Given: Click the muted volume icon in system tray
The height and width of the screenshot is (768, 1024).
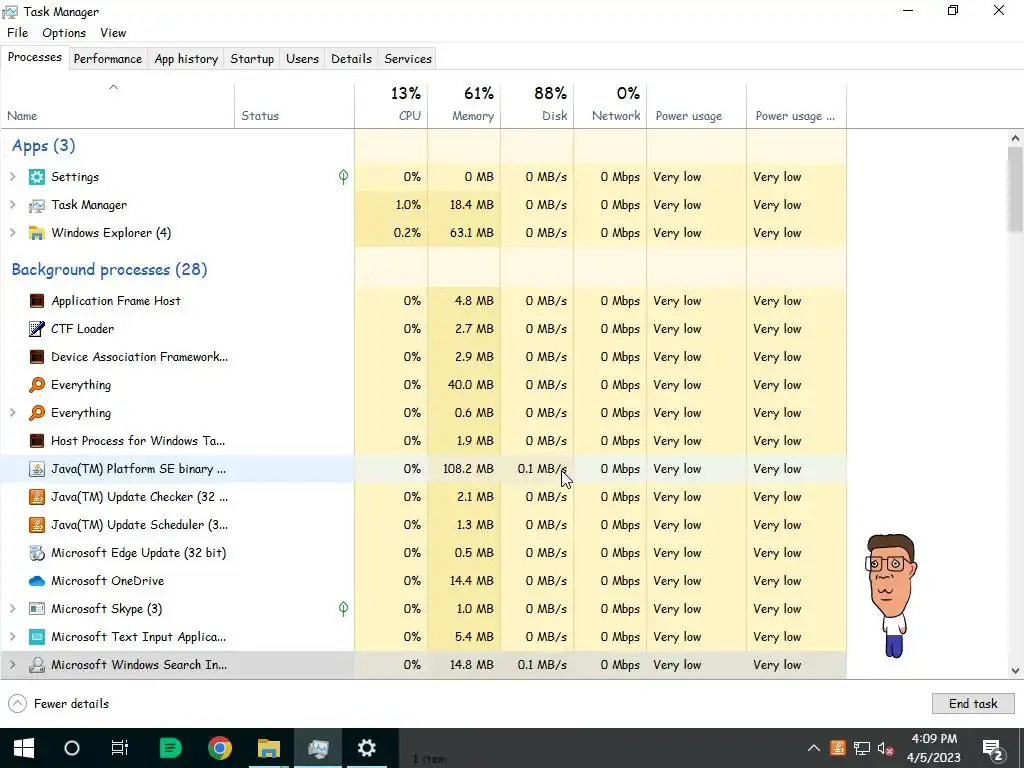Looking at the screenshot, I should pos(886,748).
